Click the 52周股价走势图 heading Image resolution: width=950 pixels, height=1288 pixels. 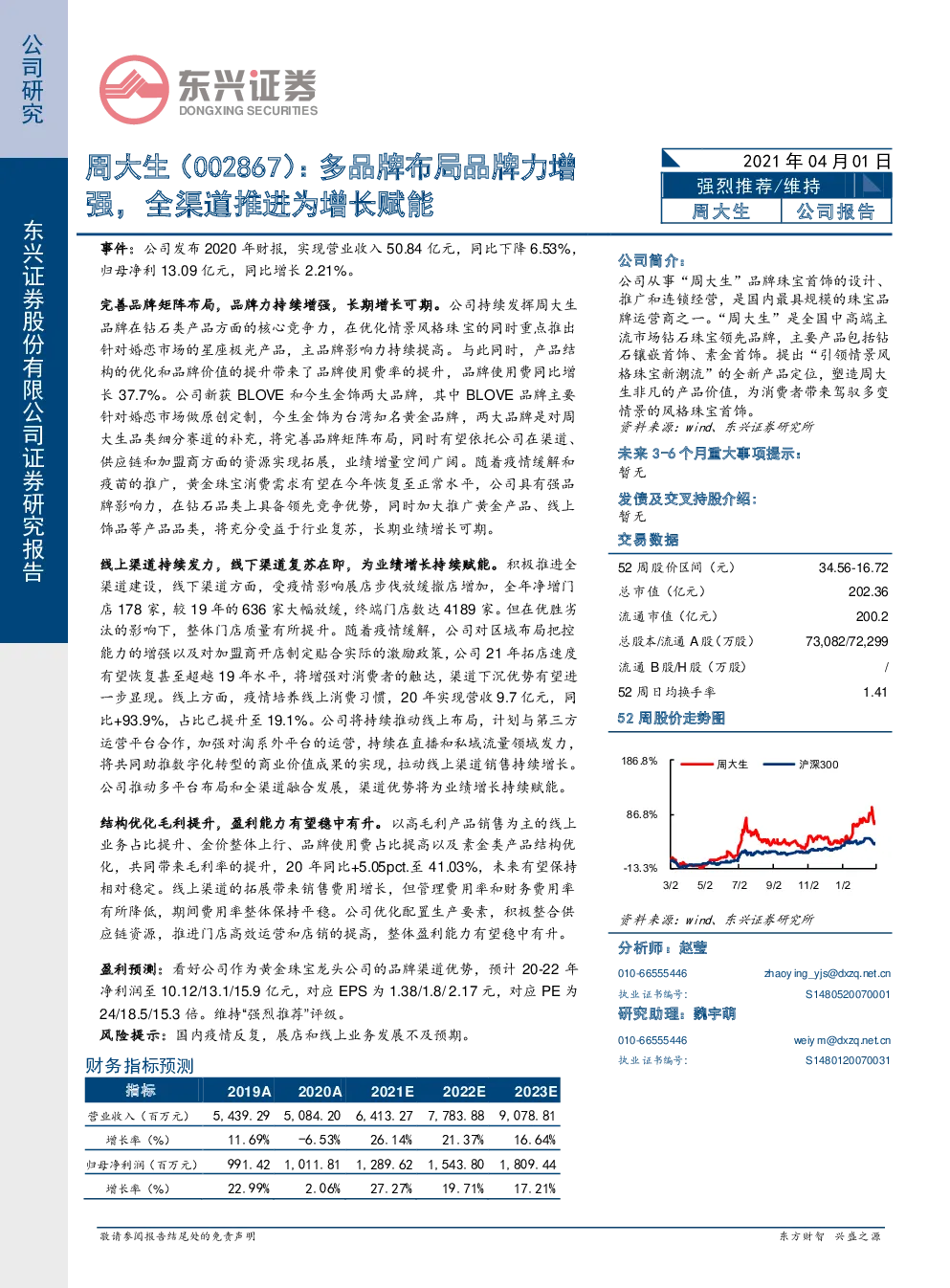pyautogui.click(x=671, y=718)
